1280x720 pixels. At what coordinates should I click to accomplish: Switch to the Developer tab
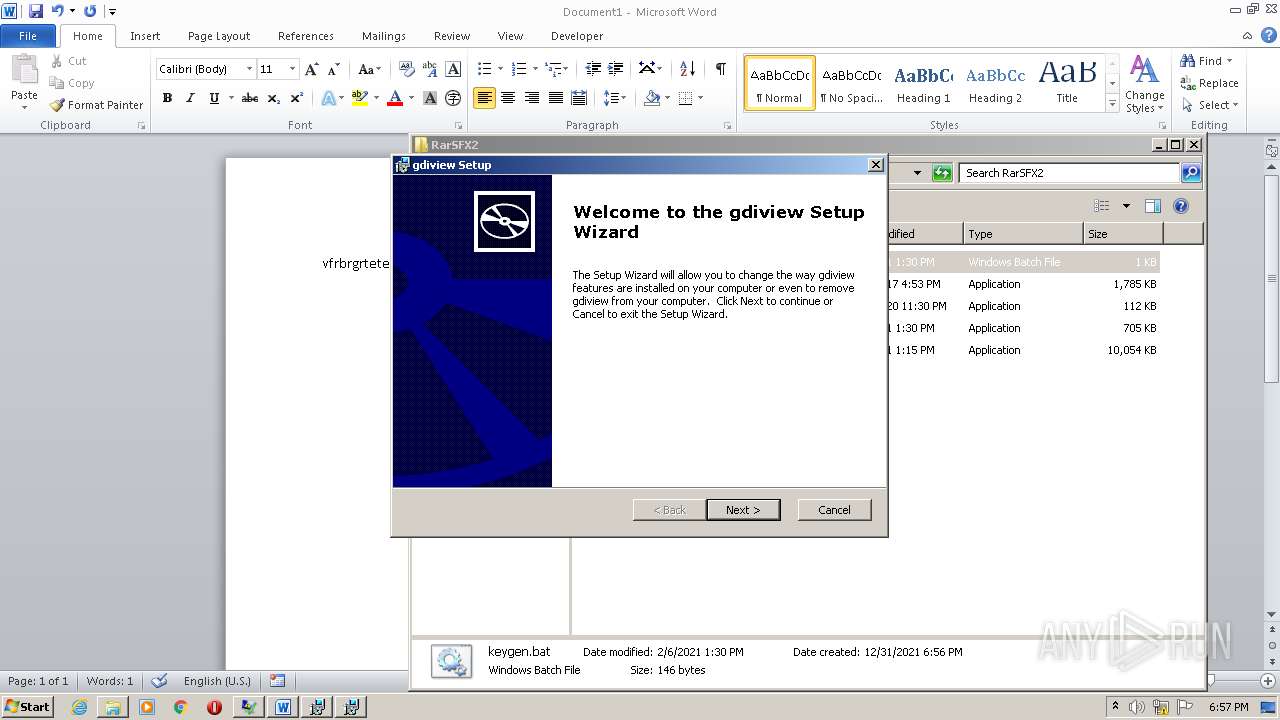(577, 36)
